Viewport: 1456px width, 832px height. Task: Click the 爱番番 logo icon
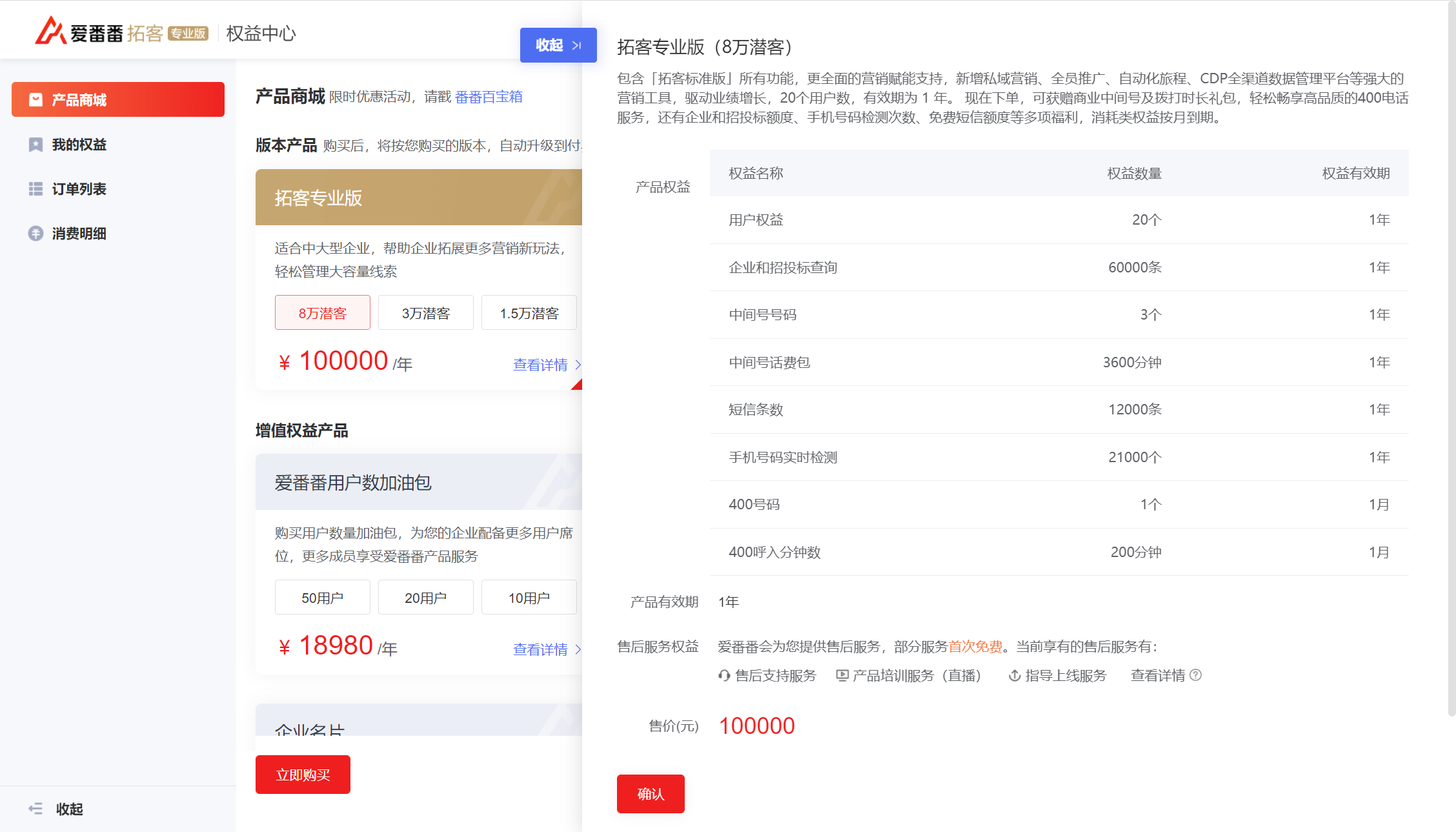pyautogui.click(x=50, y=31)
